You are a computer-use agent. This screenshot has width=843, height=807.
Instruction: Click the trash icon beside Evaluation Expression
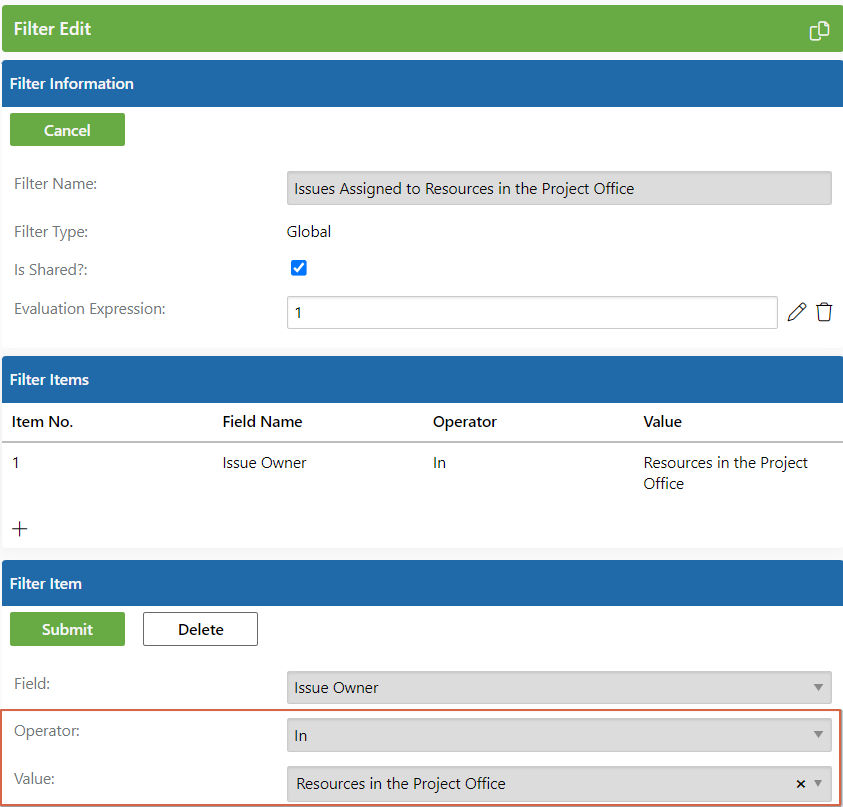coord(824,312)
